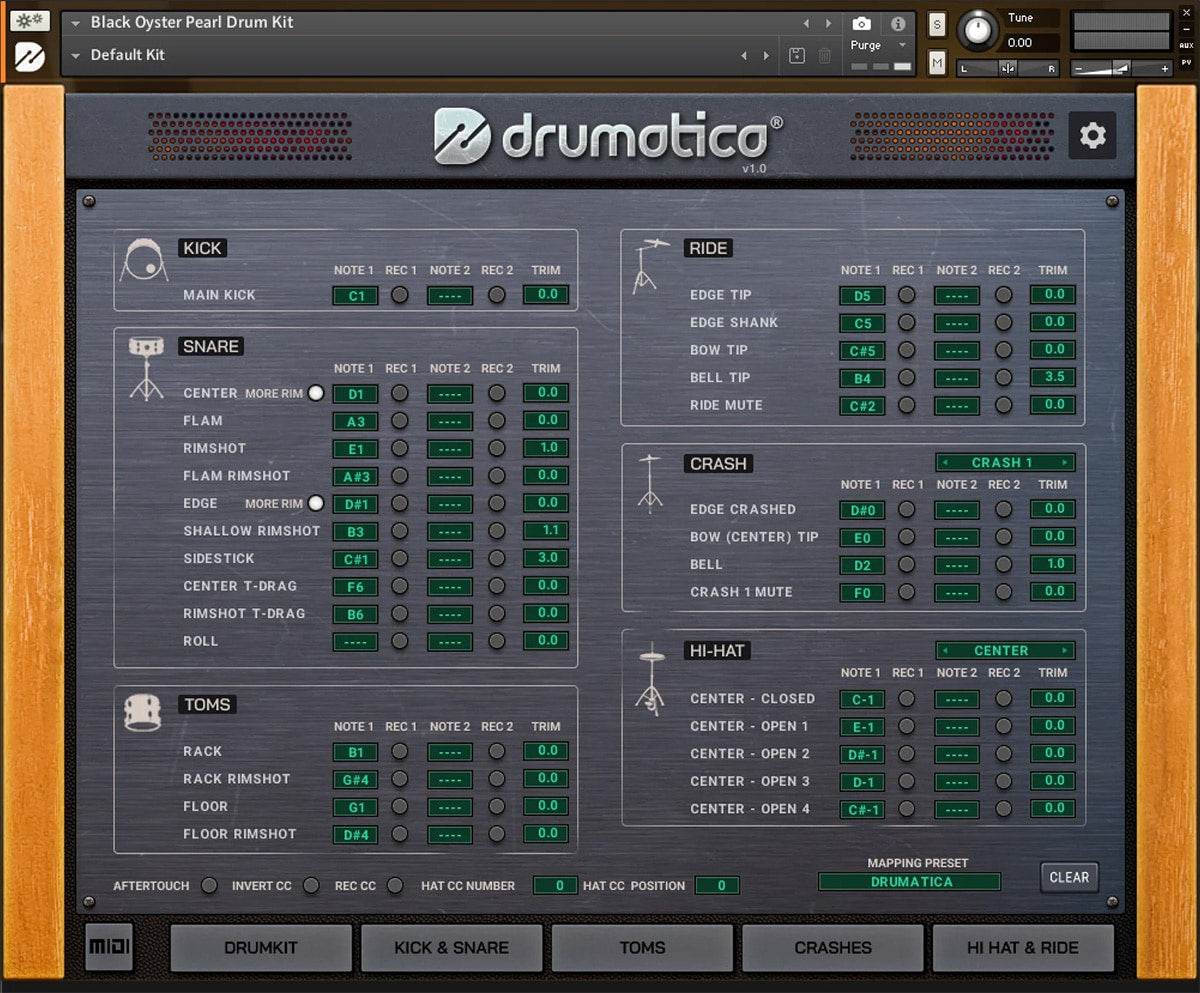Toggle REC 1 for snare Sidestick
The image size is (1200, 993).
point(400,558)
